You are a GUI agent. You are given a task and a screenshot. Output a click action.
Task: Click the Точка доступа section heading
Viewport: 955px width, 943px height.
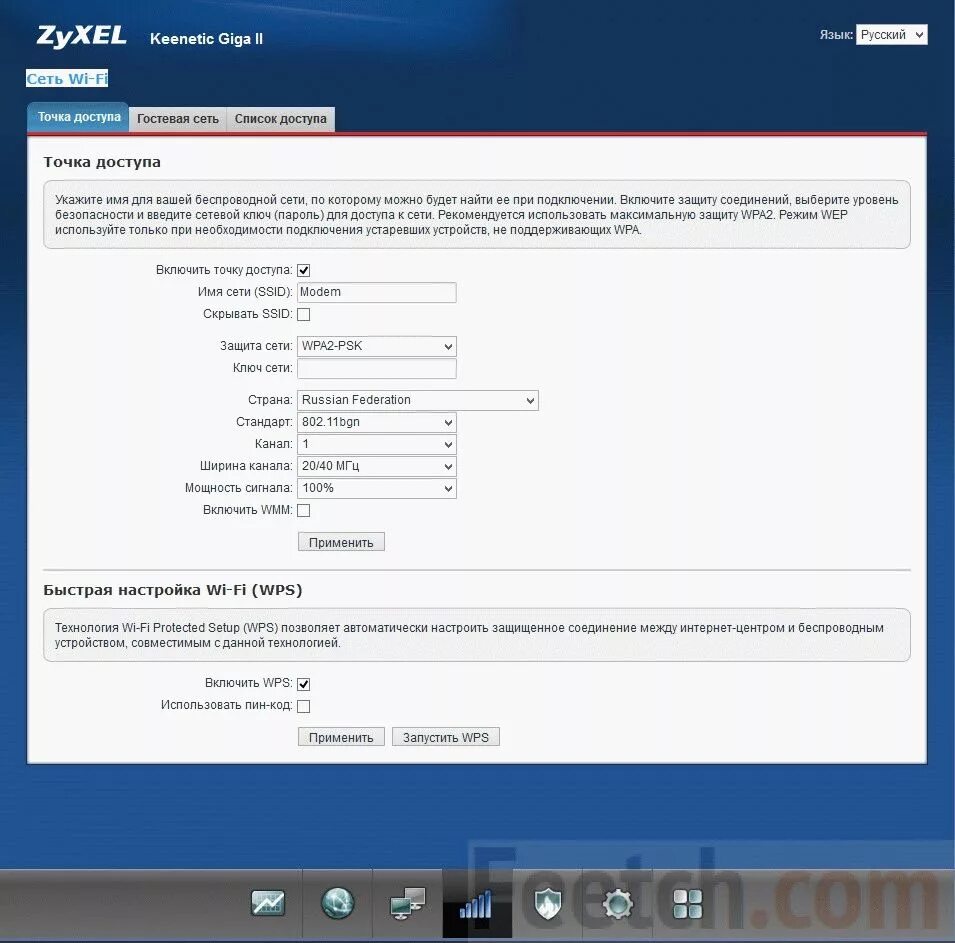tap(102, 162)
